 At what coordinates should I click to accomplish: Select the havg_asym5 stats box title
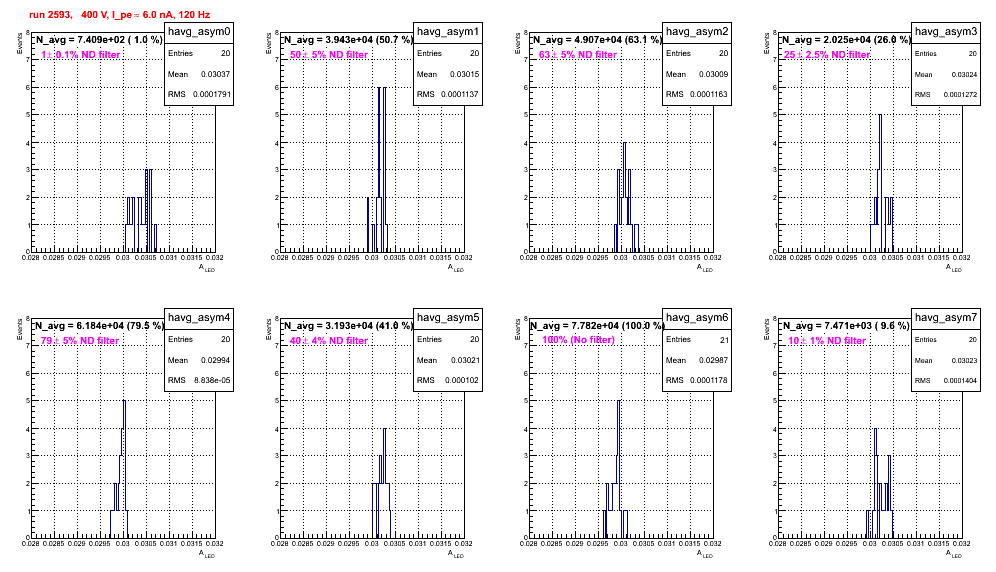coord(448,318)
